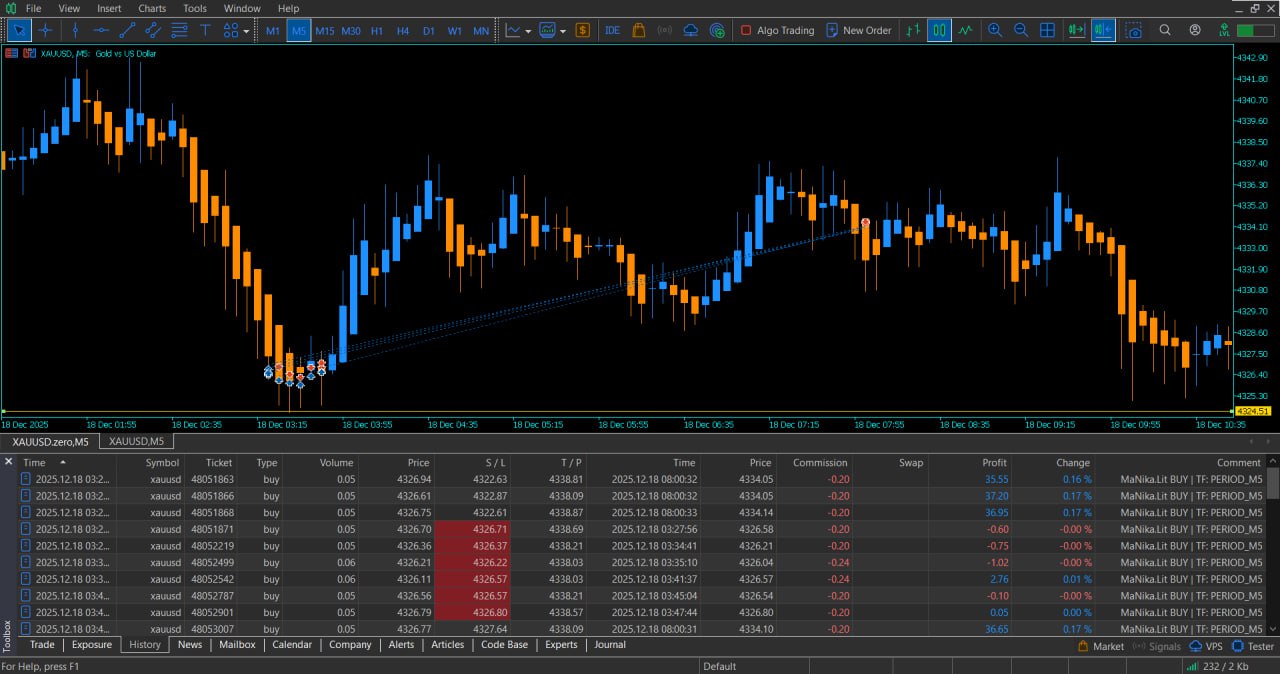Select the crosshair cursor tool
The width and height of the screenshot is (1280, 674).
pyautogui.click(x=45, y=31)
